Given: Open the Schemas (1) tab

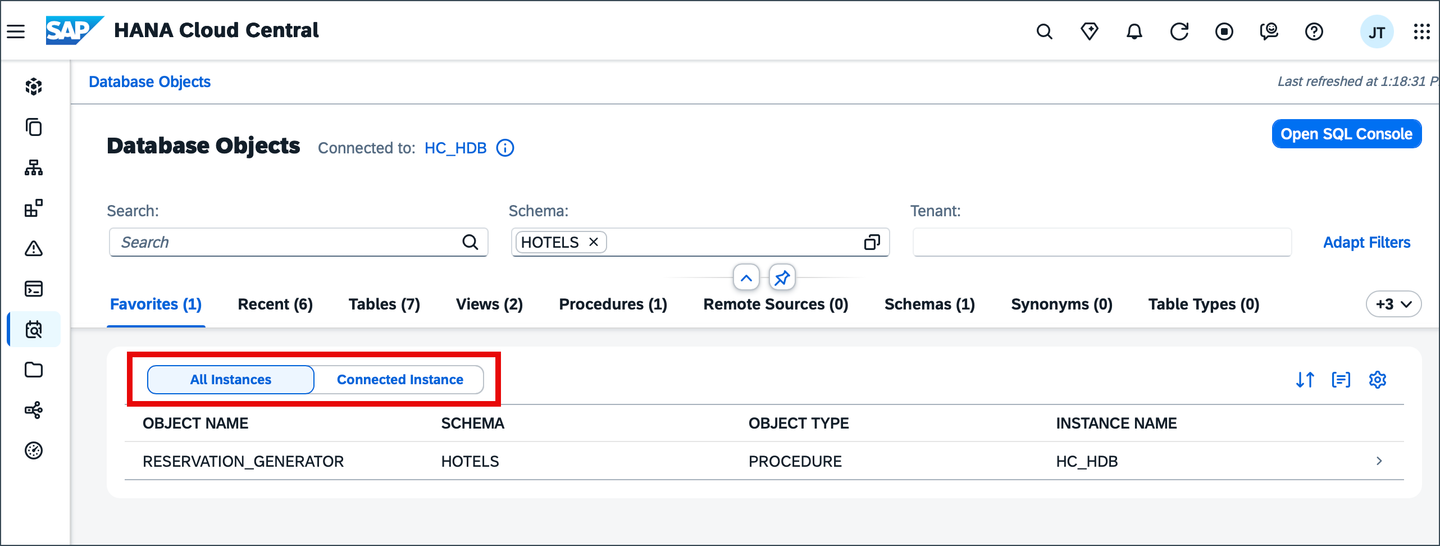Looking at the screenshot, I should pyautogui.click(x=930, y=304).
